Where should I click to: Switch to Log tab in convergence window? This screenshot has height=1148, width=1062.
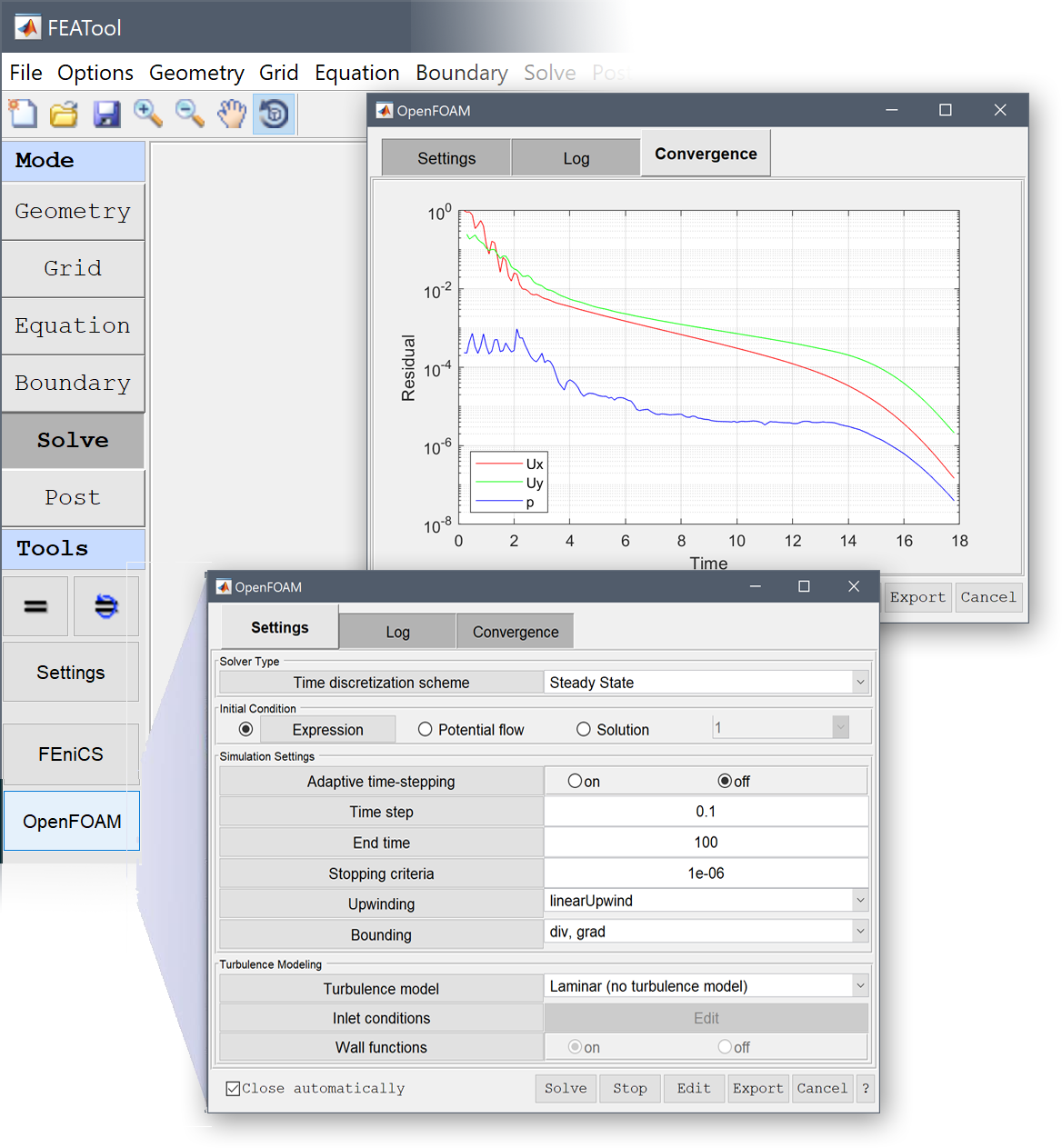click(x=576, y=158)
